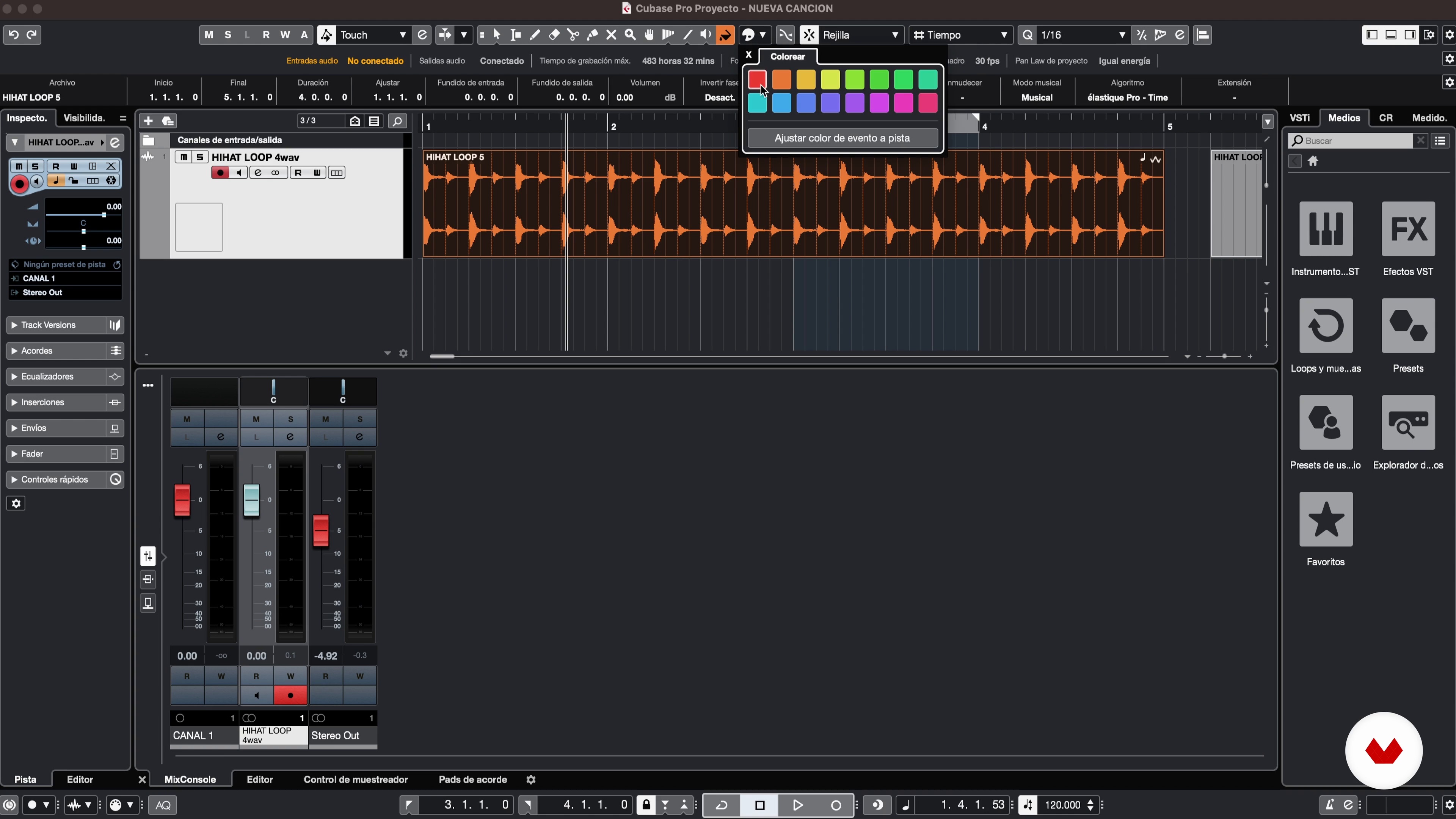Click the Undo arrow icon
This screenshot has width=1456, height=819.
coord(14,35)
